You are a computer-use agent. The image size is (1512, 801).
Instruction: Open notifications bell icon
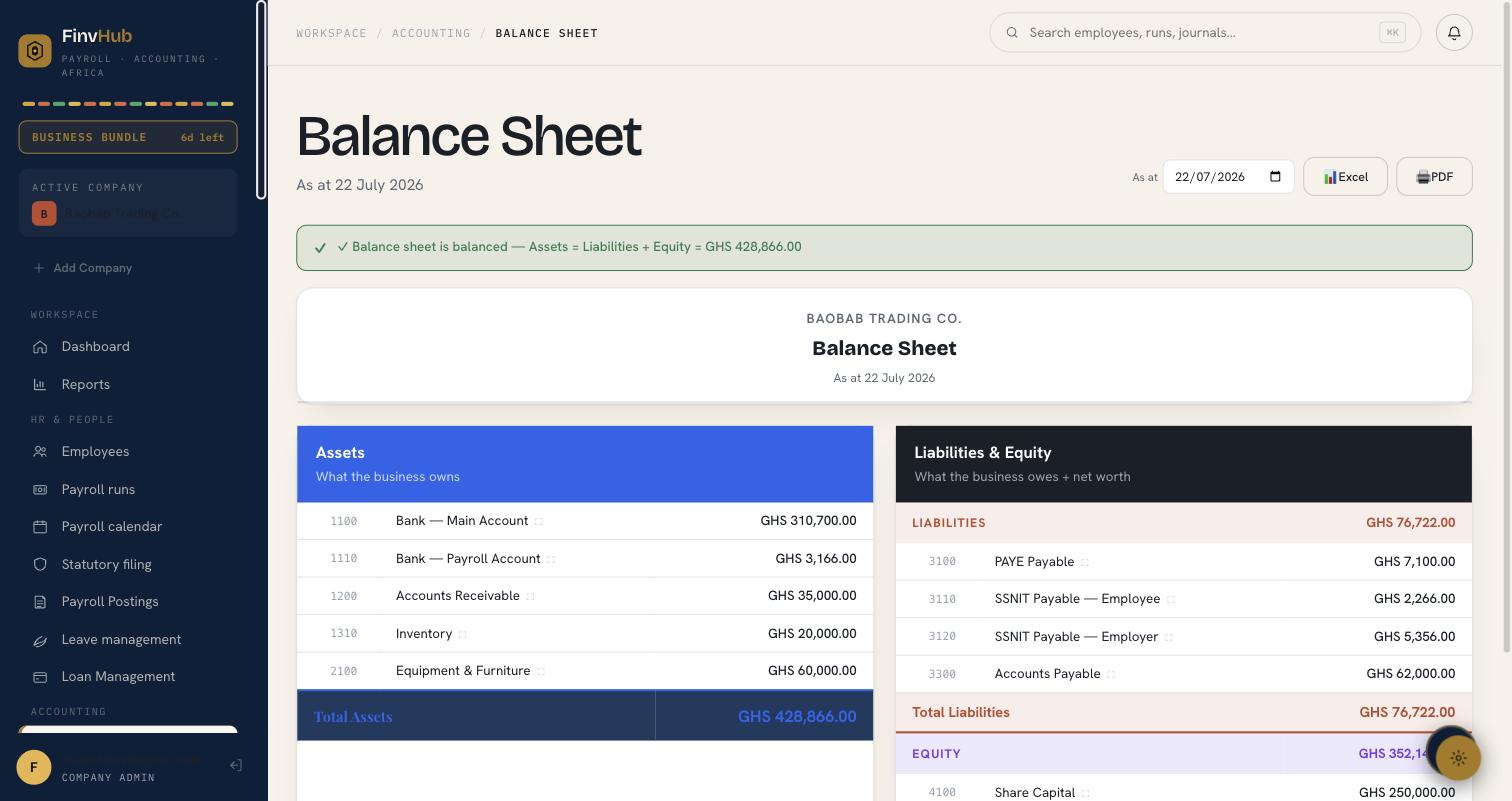coord(1454,33)
